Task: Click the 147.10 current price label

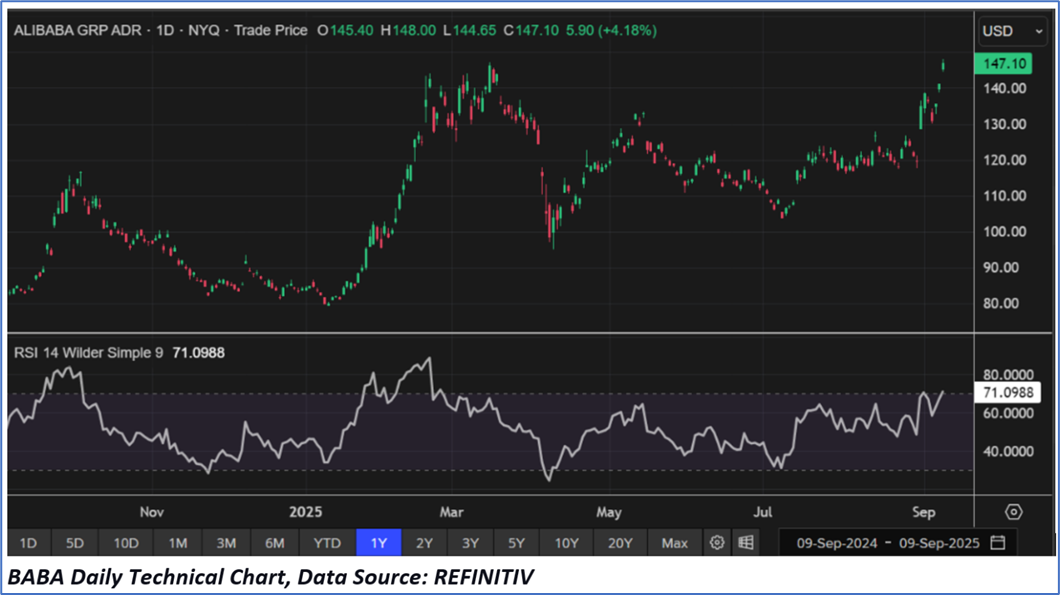Action: (1004, 64)
